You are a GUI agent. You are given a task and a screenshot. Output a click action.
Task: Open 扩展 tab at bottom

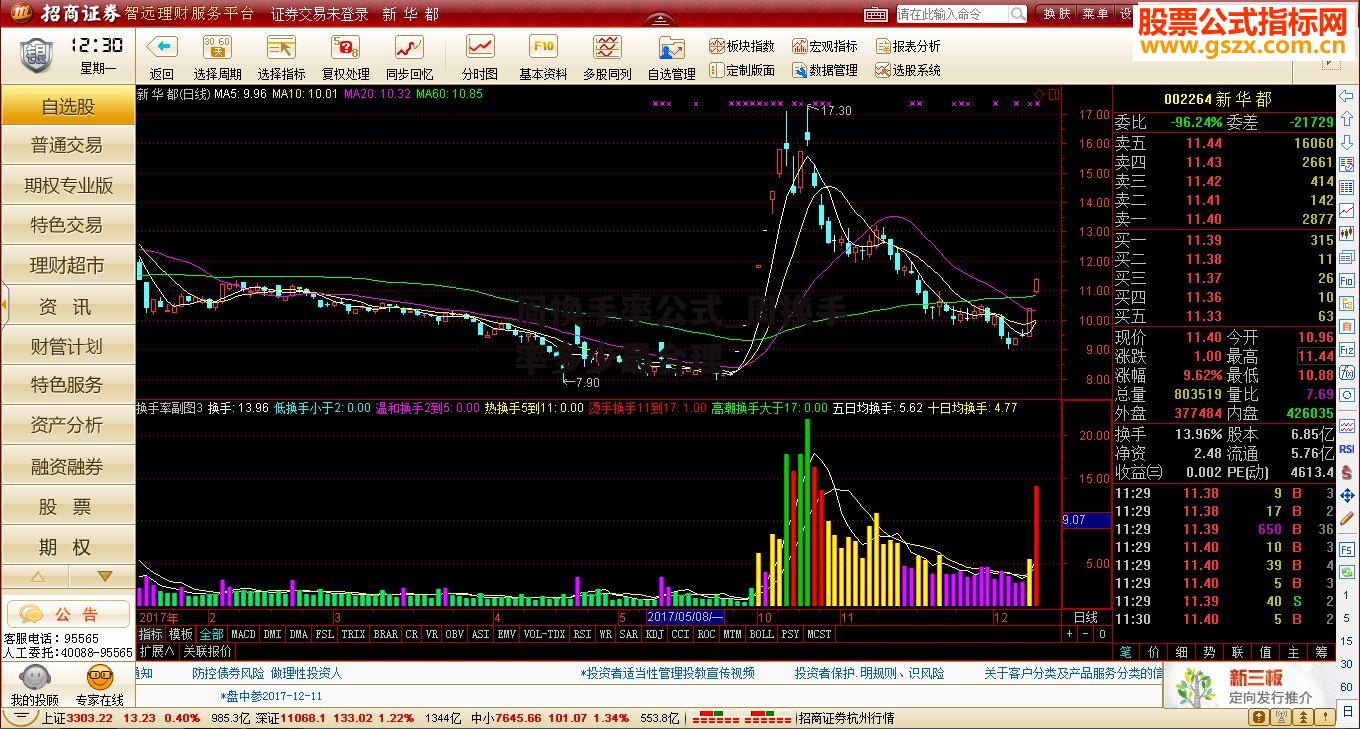tap(155, 650)
